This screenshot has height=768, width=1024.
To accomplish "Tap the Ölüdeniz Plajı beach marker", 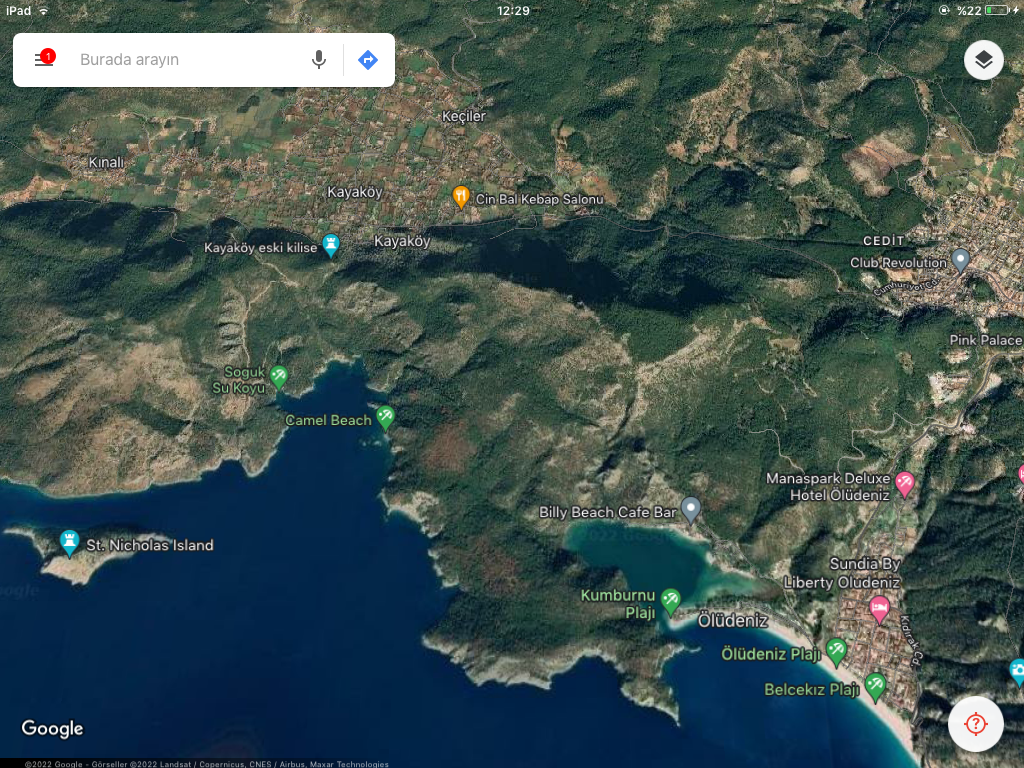I will click(837, 651).
